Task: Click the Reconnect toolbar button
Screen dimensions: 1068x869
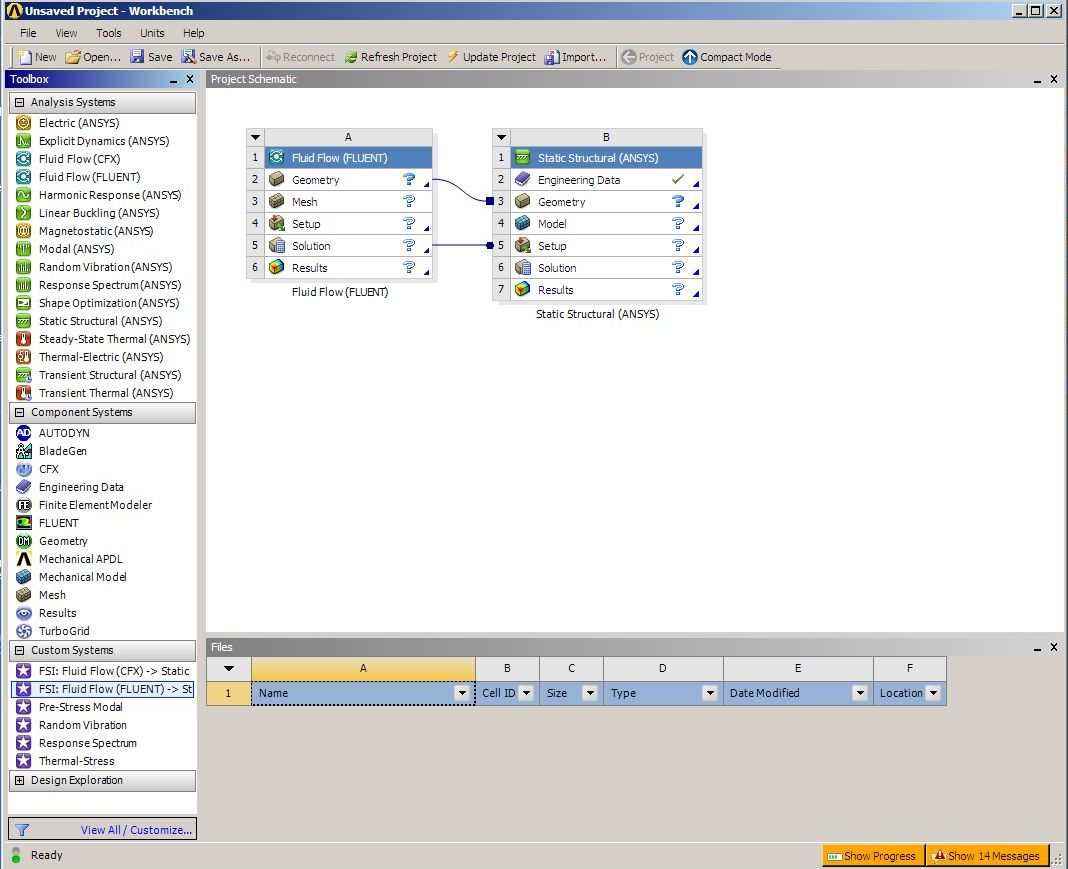Action: [x=300, y=57]
